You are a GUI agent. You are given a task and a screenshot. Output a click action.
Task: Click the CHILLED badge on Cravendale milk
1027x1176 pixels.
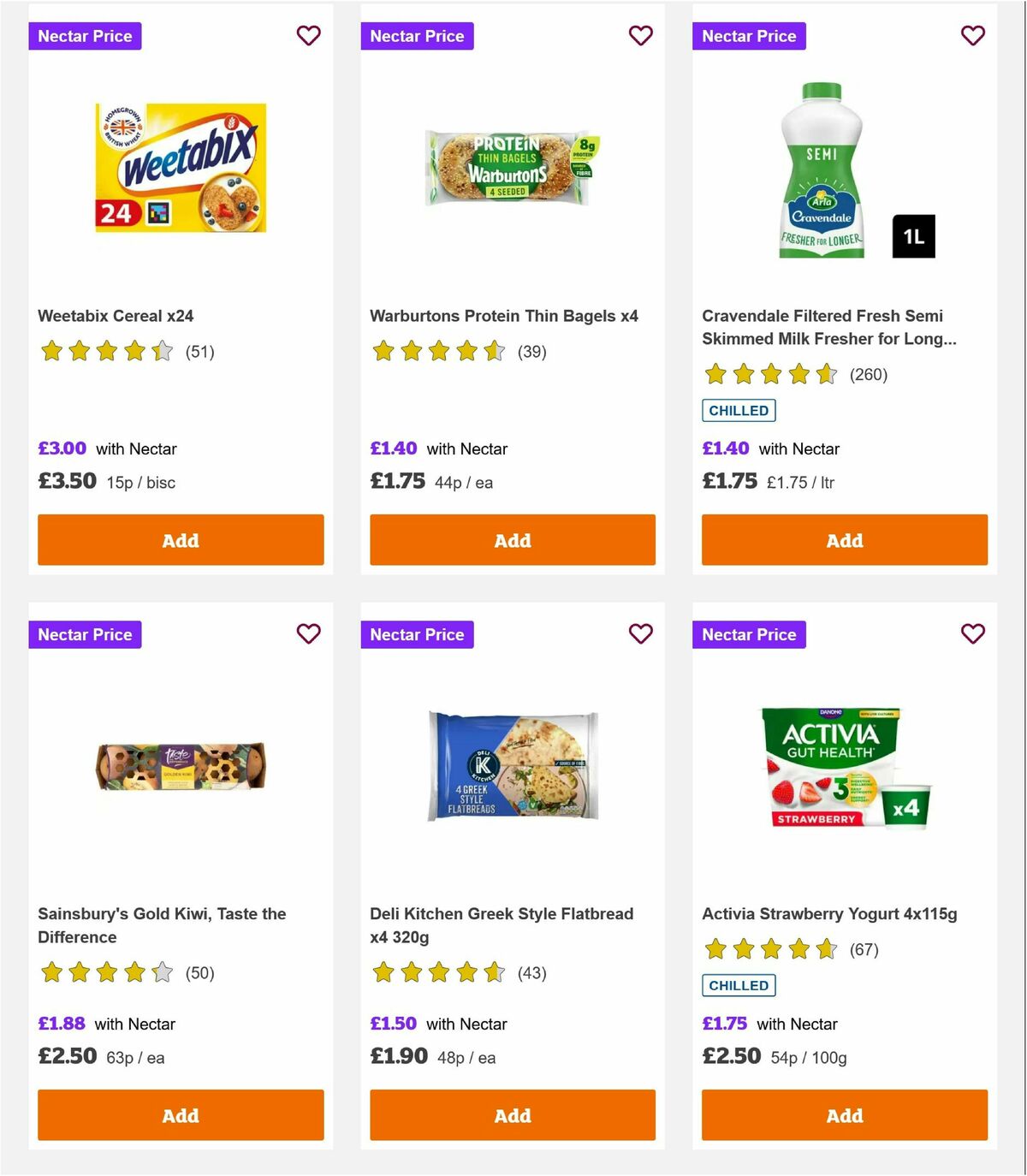pos(739,410)
